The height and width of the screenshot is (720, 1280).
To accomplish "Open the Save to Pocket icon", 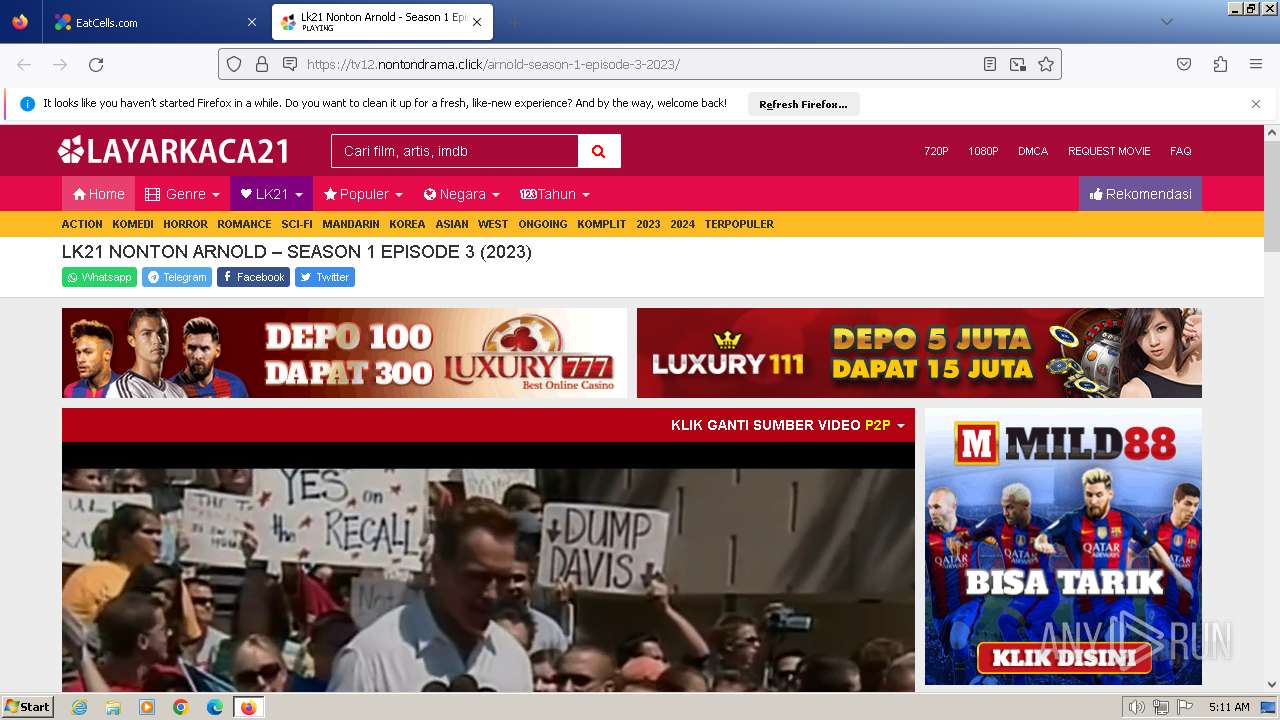I will (x=1184, y=64).
